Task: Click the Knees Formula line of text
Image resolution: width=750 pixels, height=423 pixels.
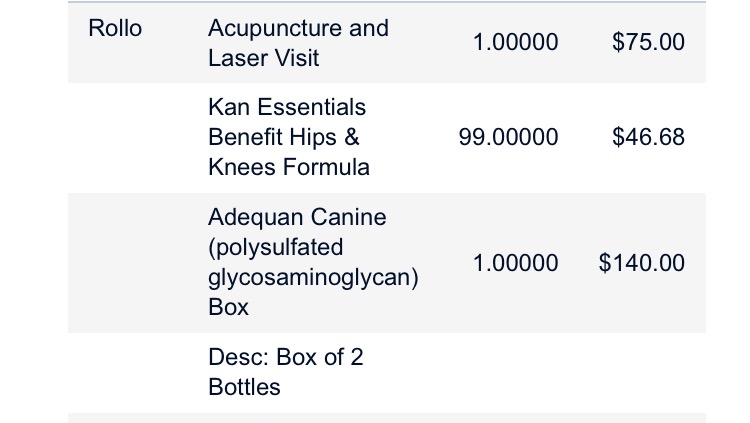Action: 289,167
